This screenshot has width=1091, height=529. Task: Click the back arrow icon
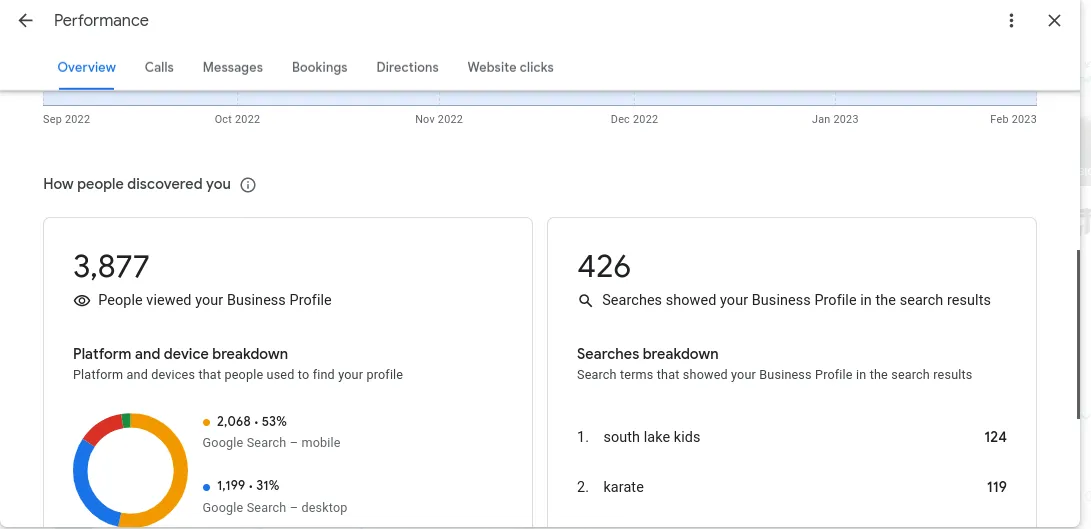point(26,21)
